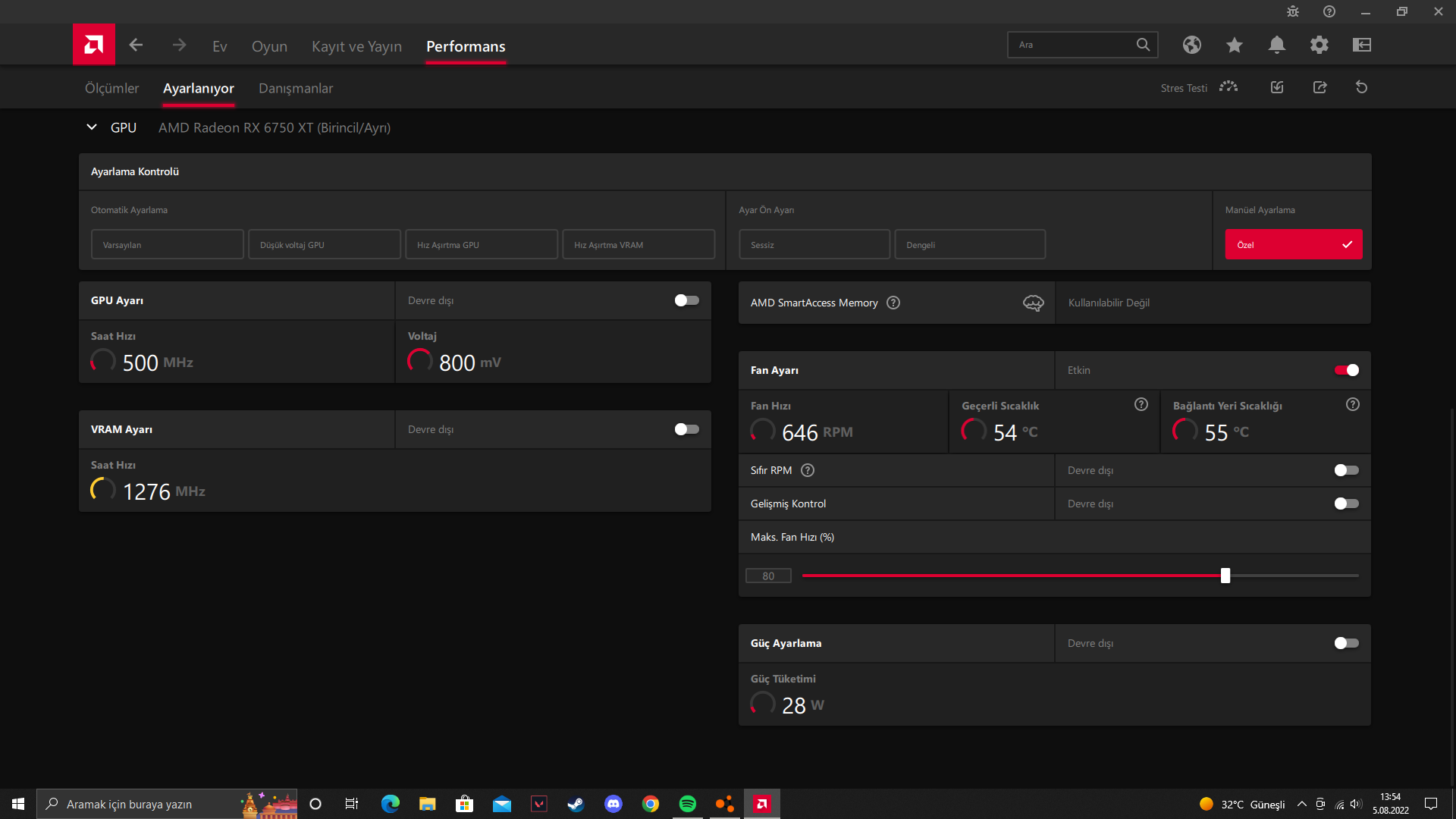The image size is (1456, 819).
Task: Go forward with the right arrow
Action: [179, 45]
